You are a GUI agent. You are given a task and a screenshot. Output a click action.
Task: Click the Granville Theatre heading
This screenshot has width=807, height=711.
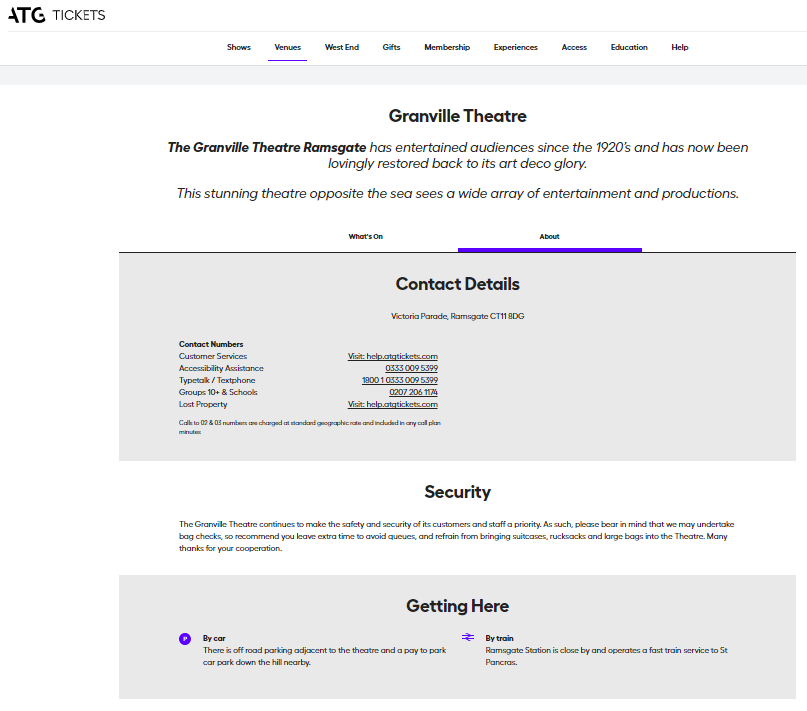coord(458,116)
